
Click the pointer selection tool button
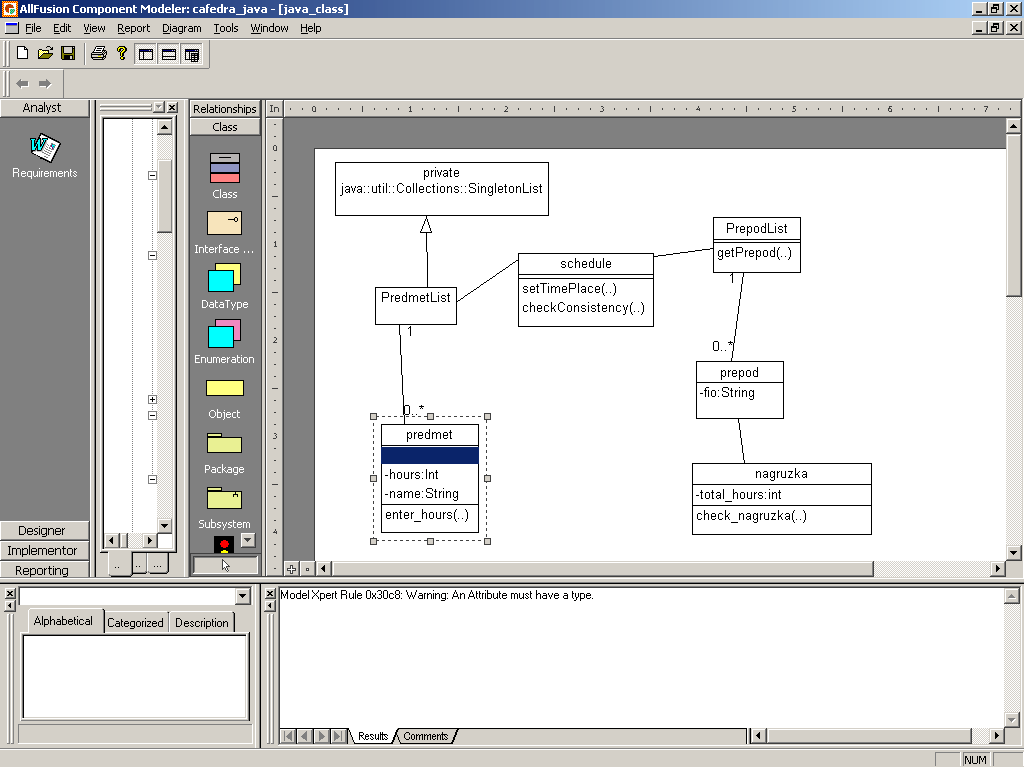pyautogui.click(x=225, y=565)
